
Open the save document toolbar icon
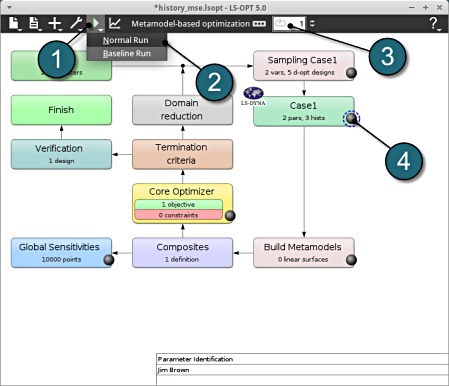34,24
